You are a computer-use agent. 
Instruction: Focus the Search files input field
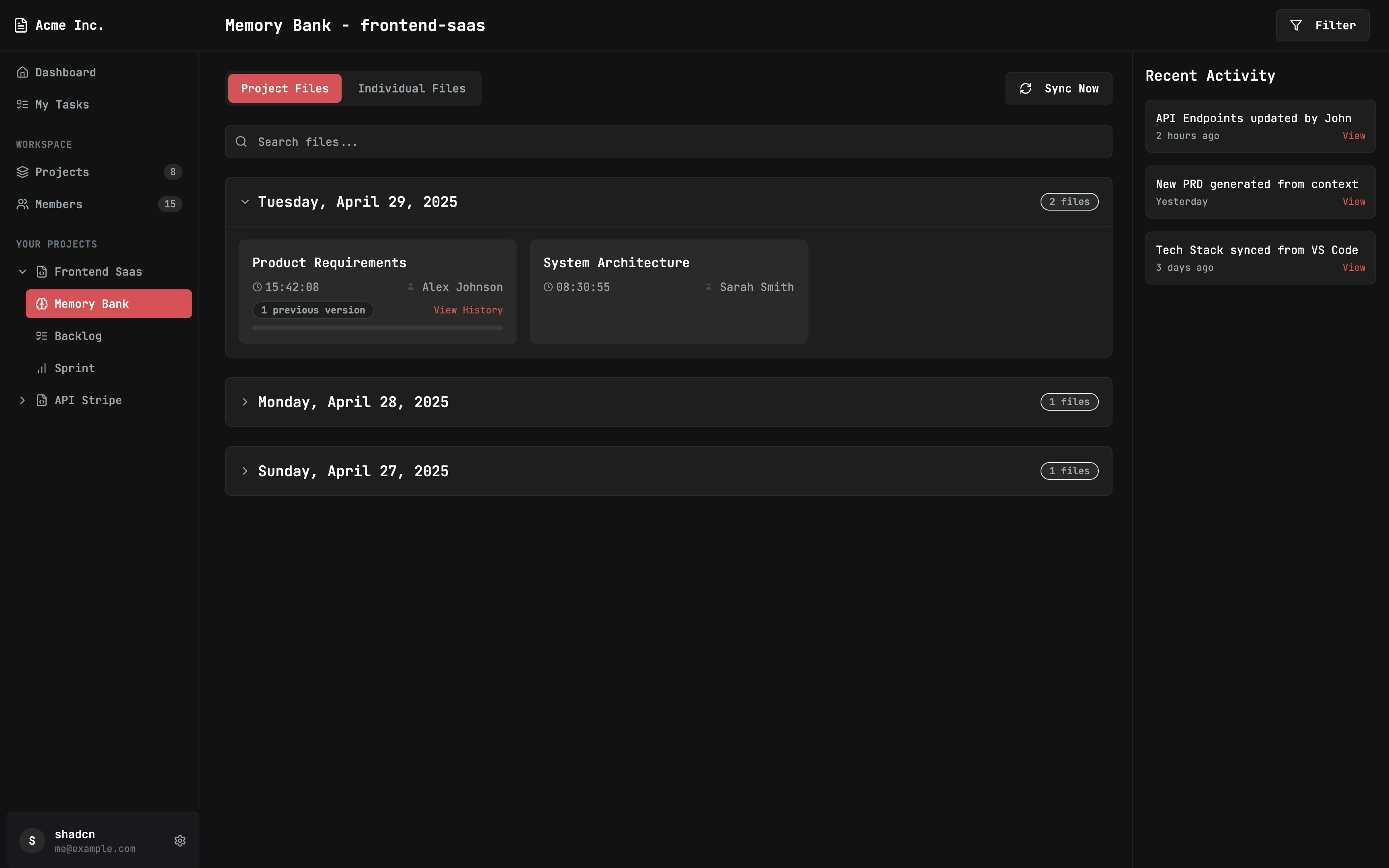coord(666,142)
